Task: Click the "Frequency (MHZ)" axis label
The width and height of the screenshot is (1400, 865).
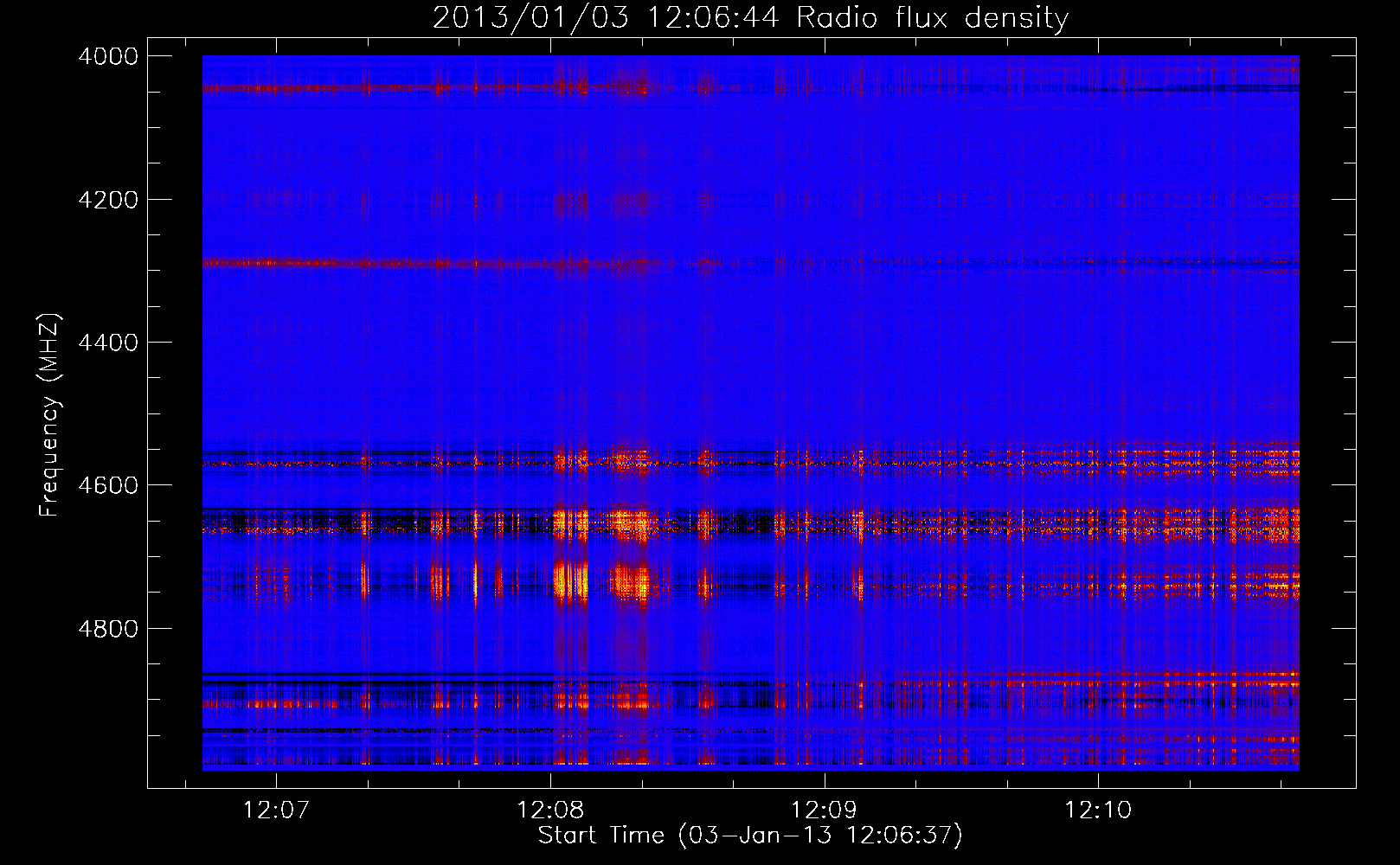Action: tap(49, 415)
